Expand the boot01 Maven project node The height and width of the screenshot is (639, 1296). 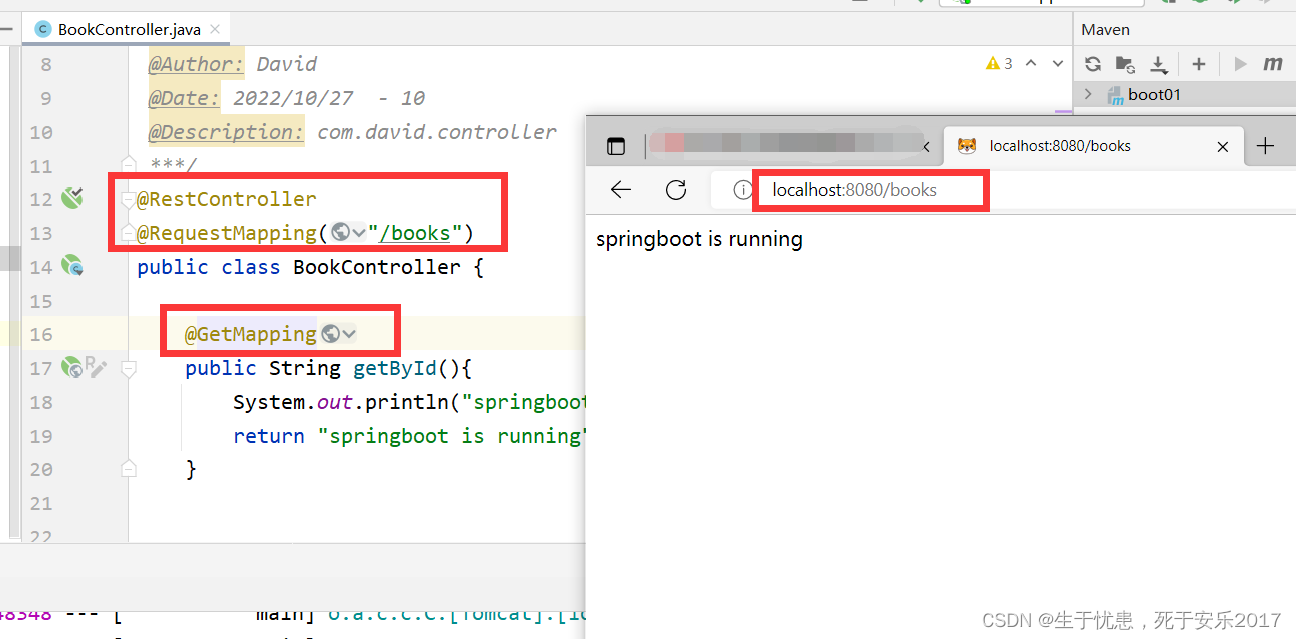tap(1087, 94)
